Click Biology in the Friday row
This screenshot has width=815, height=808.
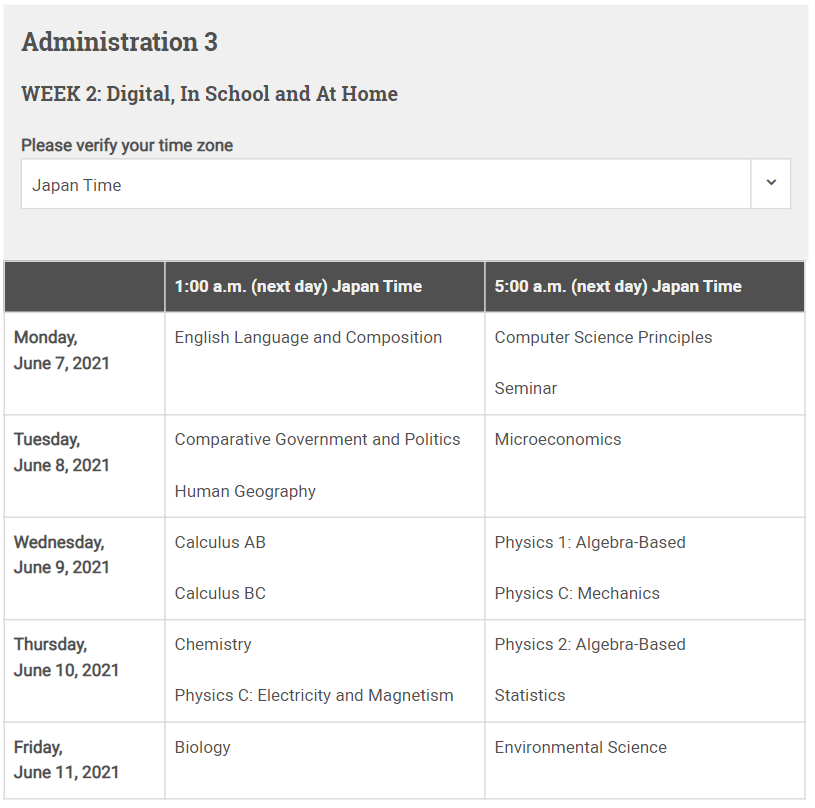tap(202, 747)
